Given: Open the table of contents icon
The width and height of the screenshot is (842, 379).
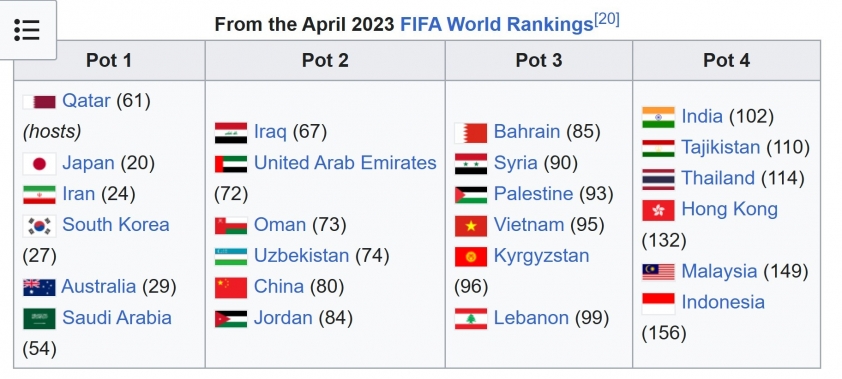Looking at the screenshot, I should [x=27, y=30].
